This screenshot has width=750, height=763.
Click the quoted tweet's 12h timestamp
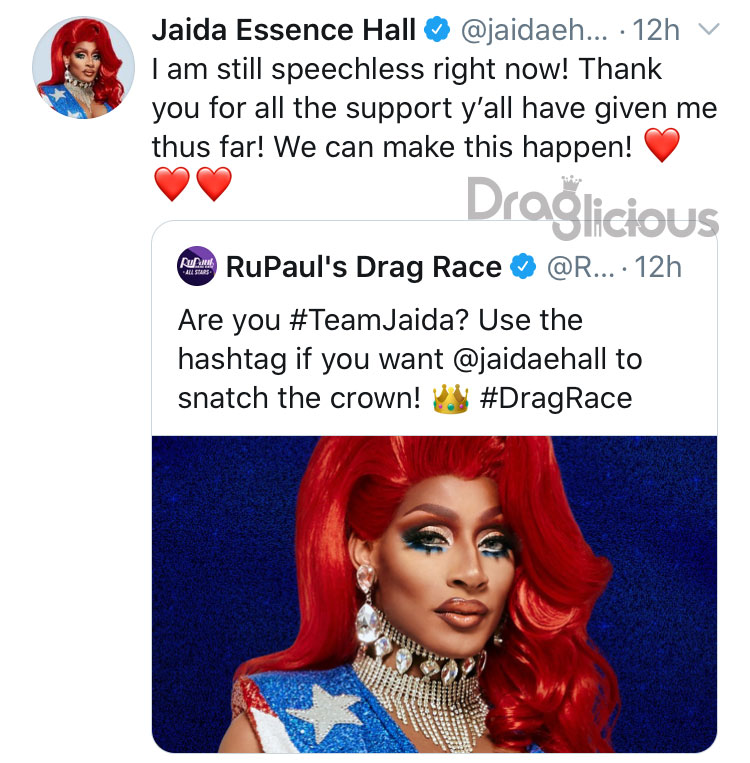tap(658, 267)
